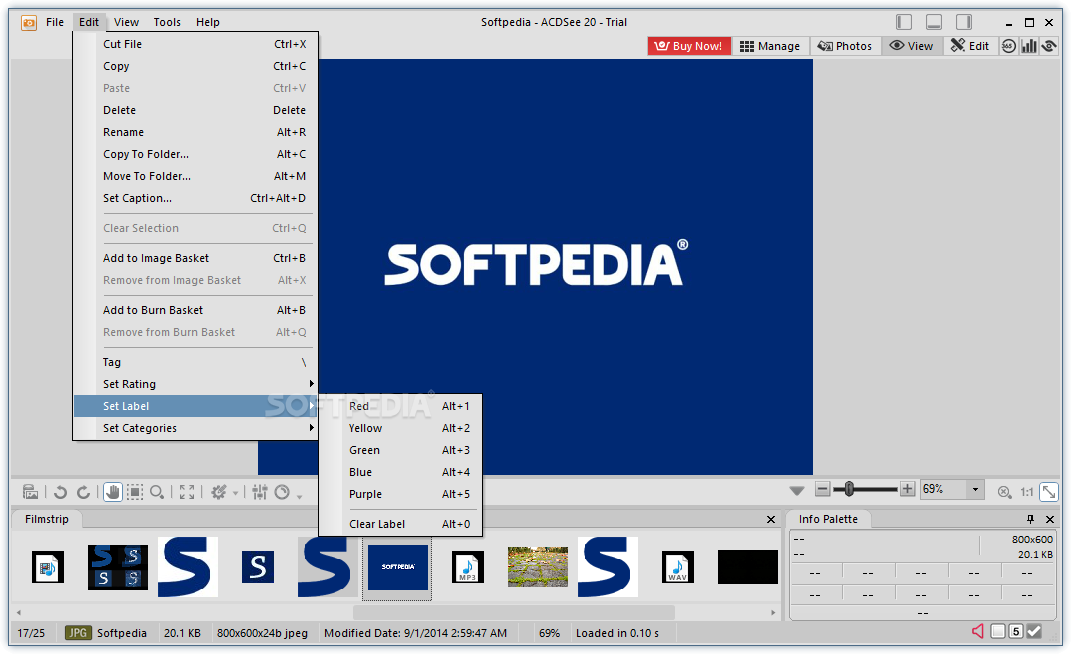
Task: Open the Tools menu
Action: pyautogui.click(x=167, y=22)
